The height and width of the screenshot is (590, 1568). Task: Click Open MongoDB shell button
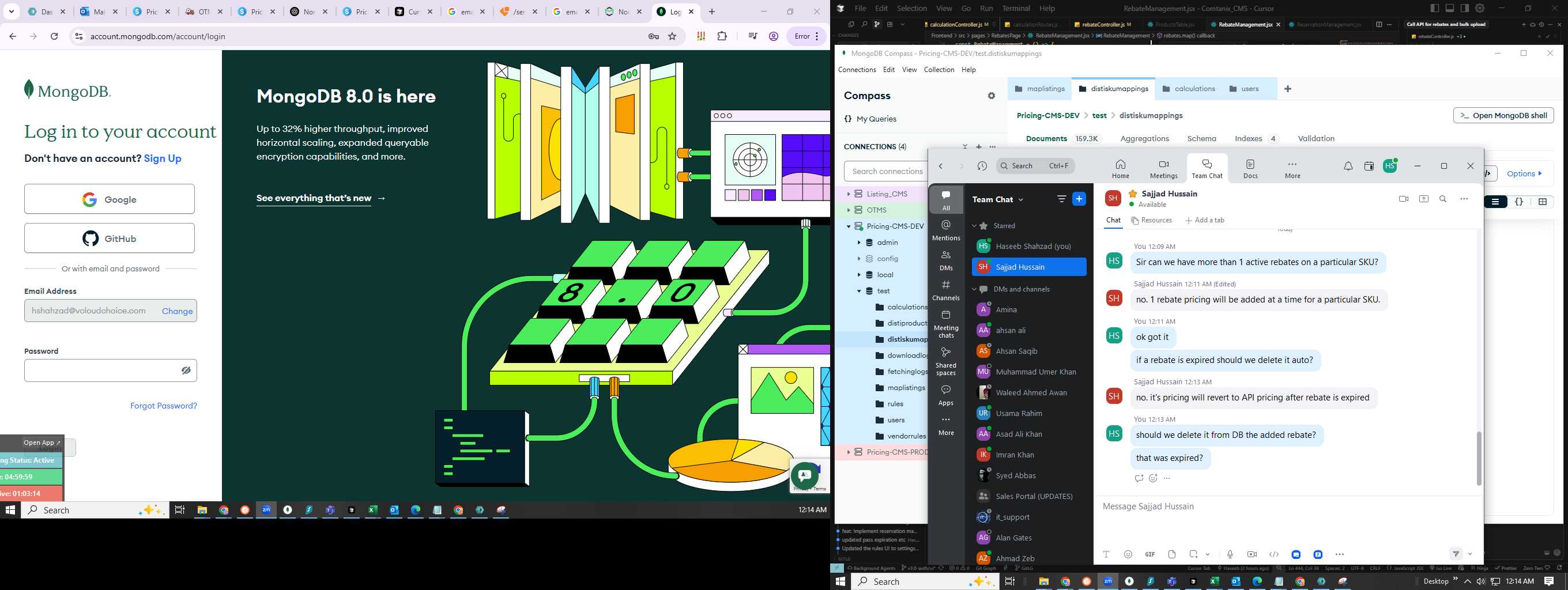1503,116
